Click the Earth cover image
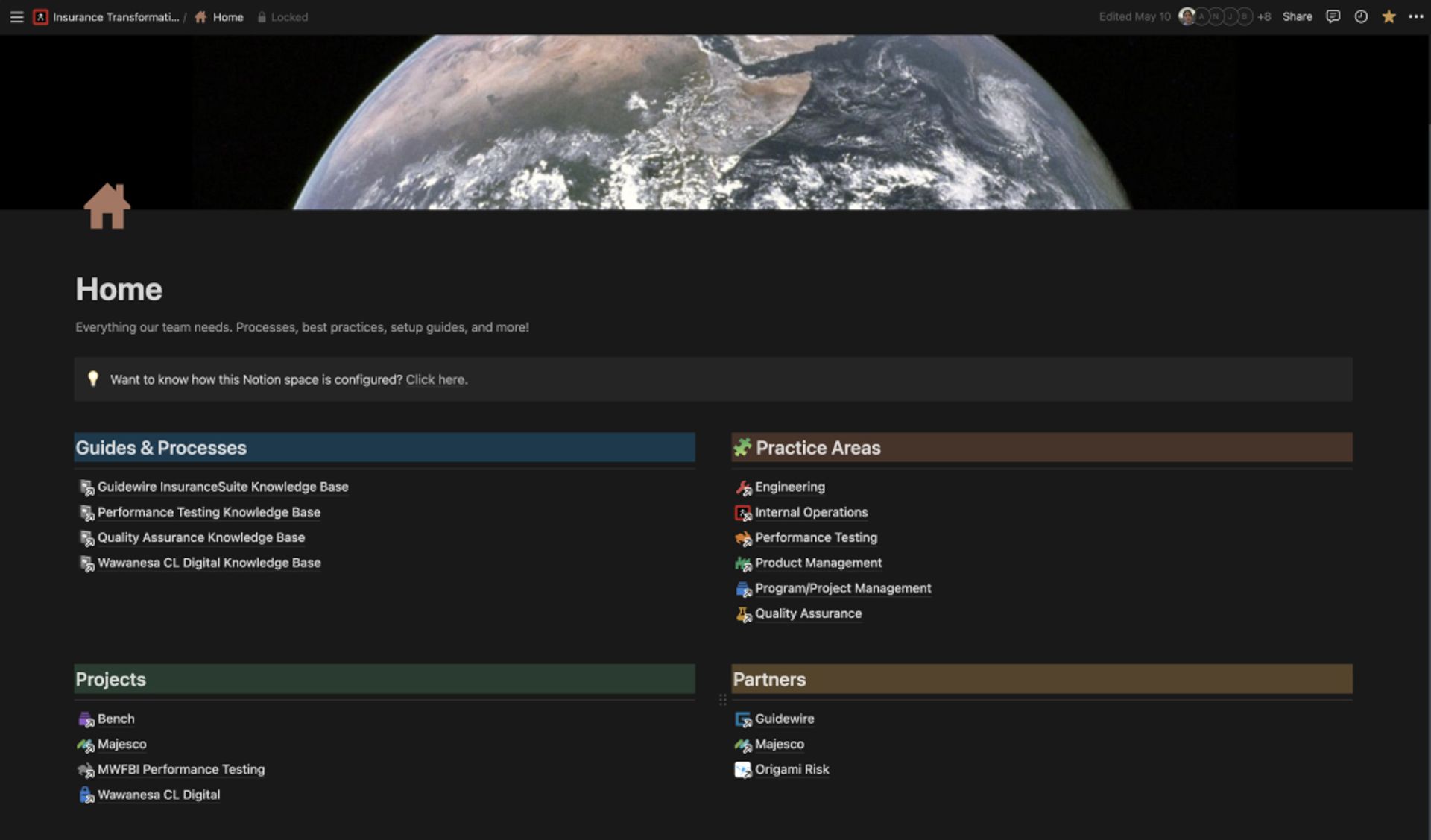Screen dimensions: 1431x840 (x=714, y=122)
